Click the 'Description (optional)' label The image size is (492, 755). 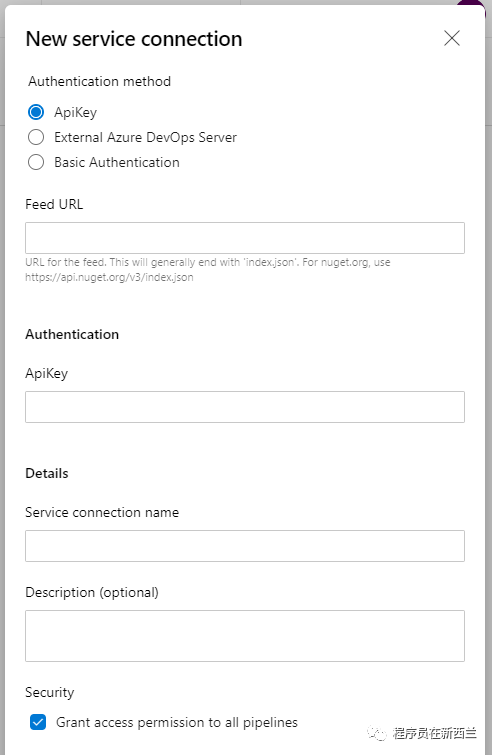(92, 592)
